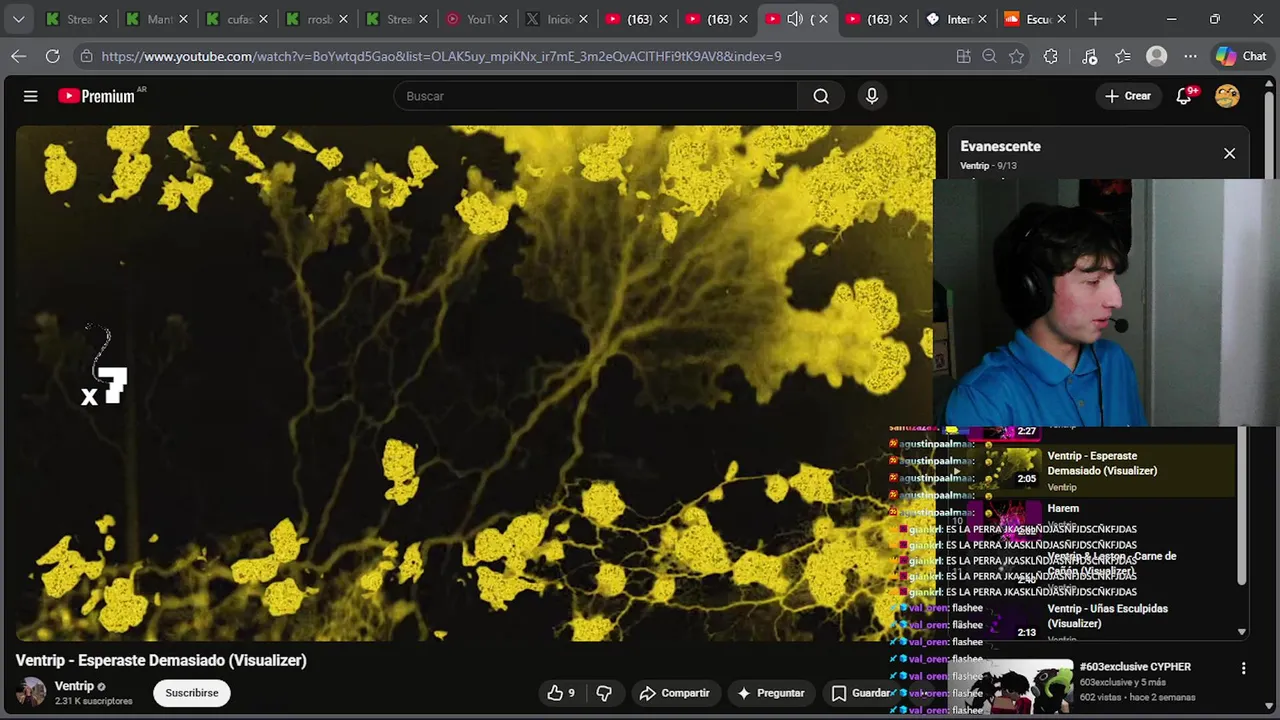Click the Compartir share button

click(675, 693)
